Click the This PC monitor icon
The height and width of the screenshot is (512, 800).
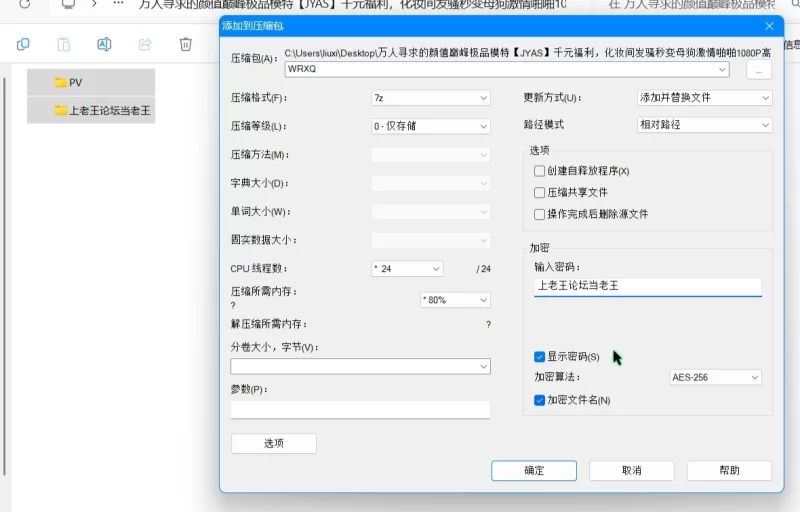68,4
